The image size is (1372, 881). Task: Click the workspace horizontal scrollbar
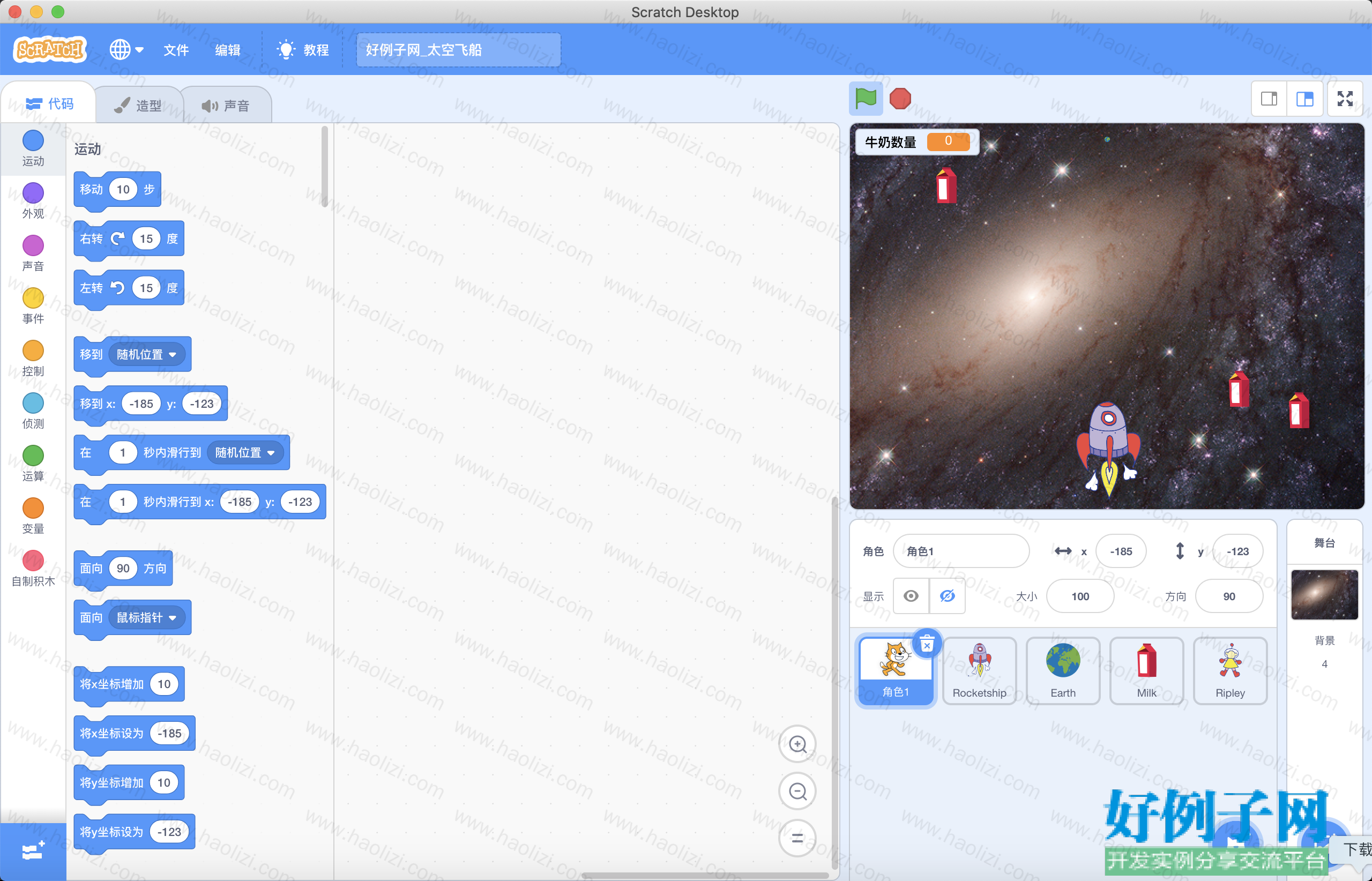click(705, 875)
